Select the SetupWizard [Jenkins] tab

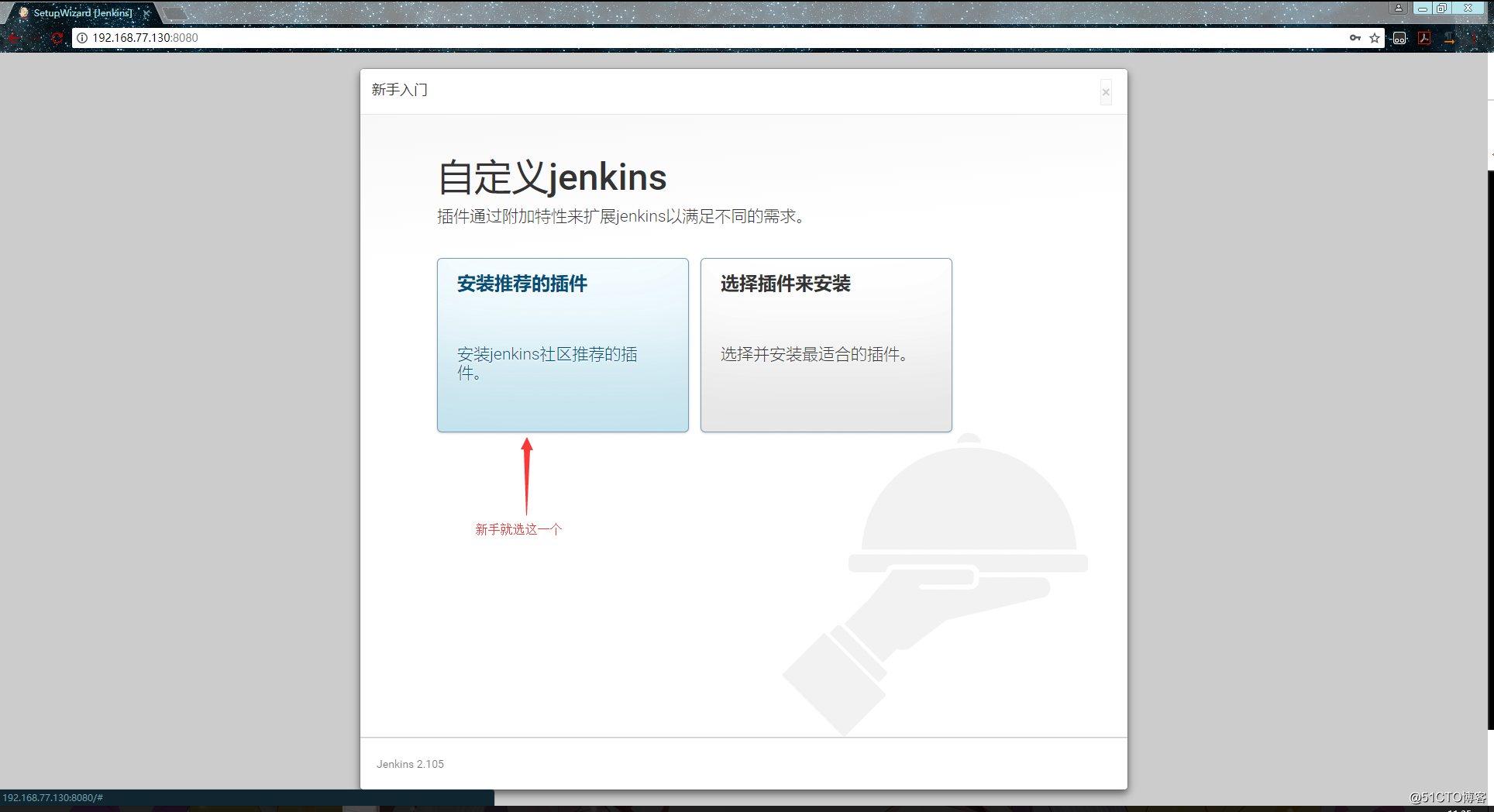pyautogui.click(x=82, y=13)
